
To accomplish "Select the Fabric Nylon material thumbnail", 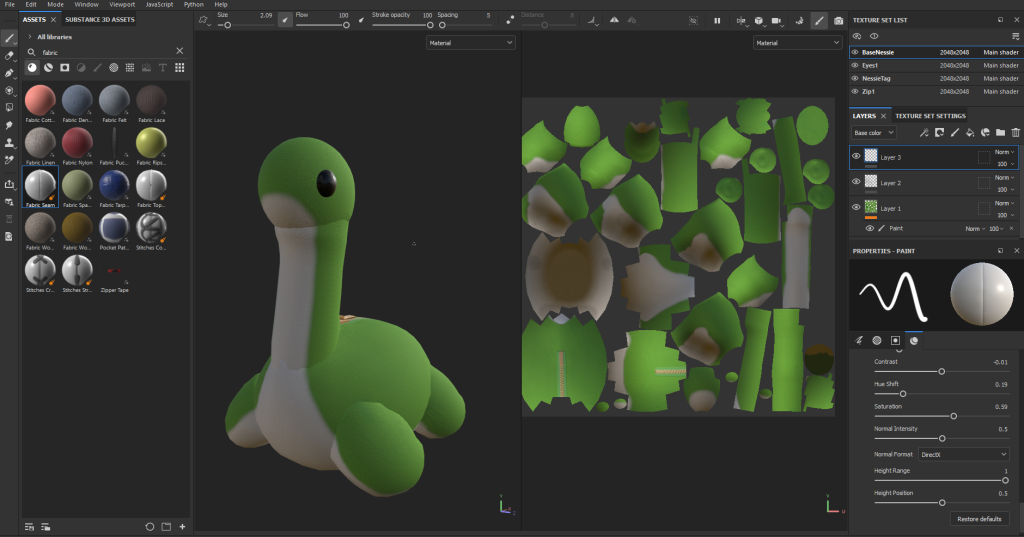I will [x=77, y=143].
